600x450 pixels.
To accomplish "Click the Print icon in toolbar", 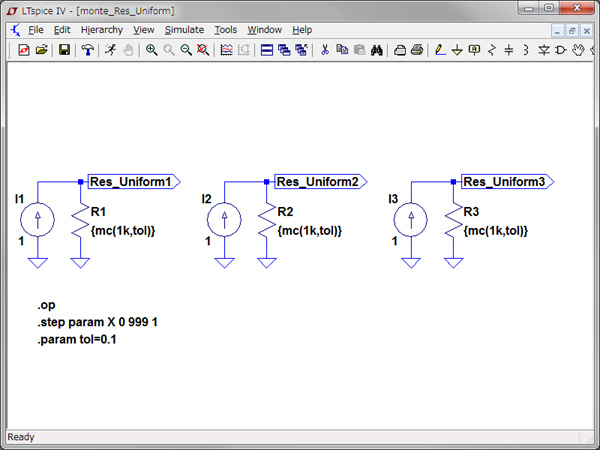I will coord(416,50).
